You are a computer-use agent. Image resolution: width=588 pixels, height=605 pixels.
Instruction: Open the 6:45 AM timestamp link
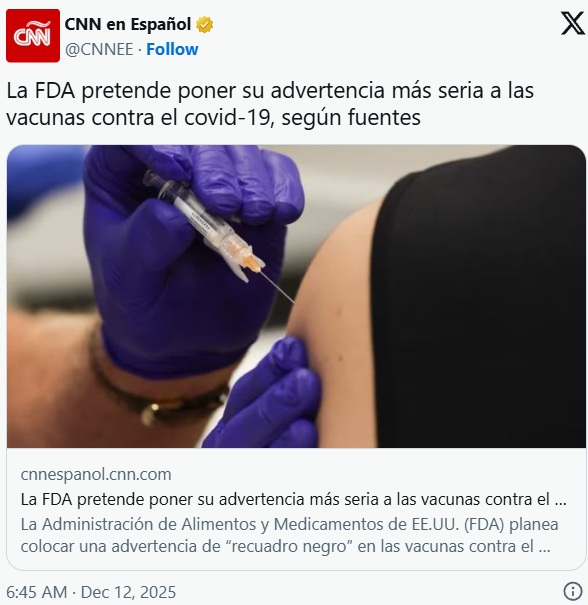tap(37, 592)
